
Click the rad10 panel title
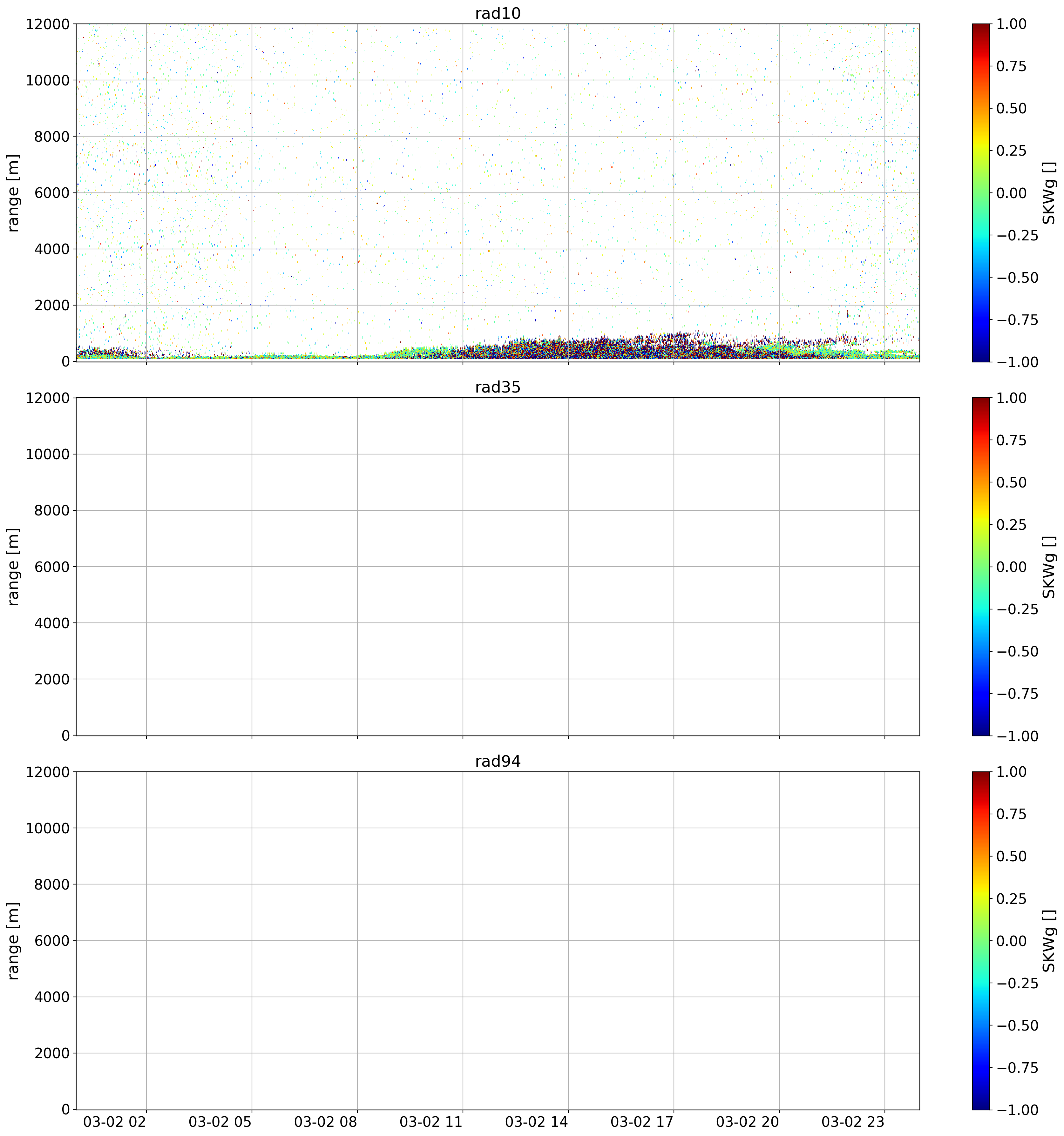point(498,13)
